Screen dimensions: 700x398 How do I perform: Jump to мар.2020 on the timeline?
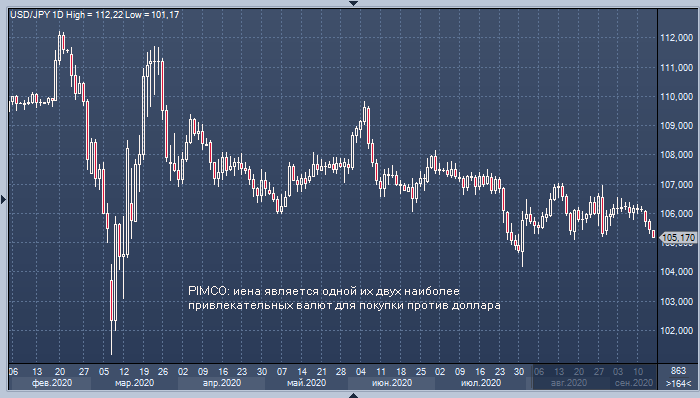134,383
